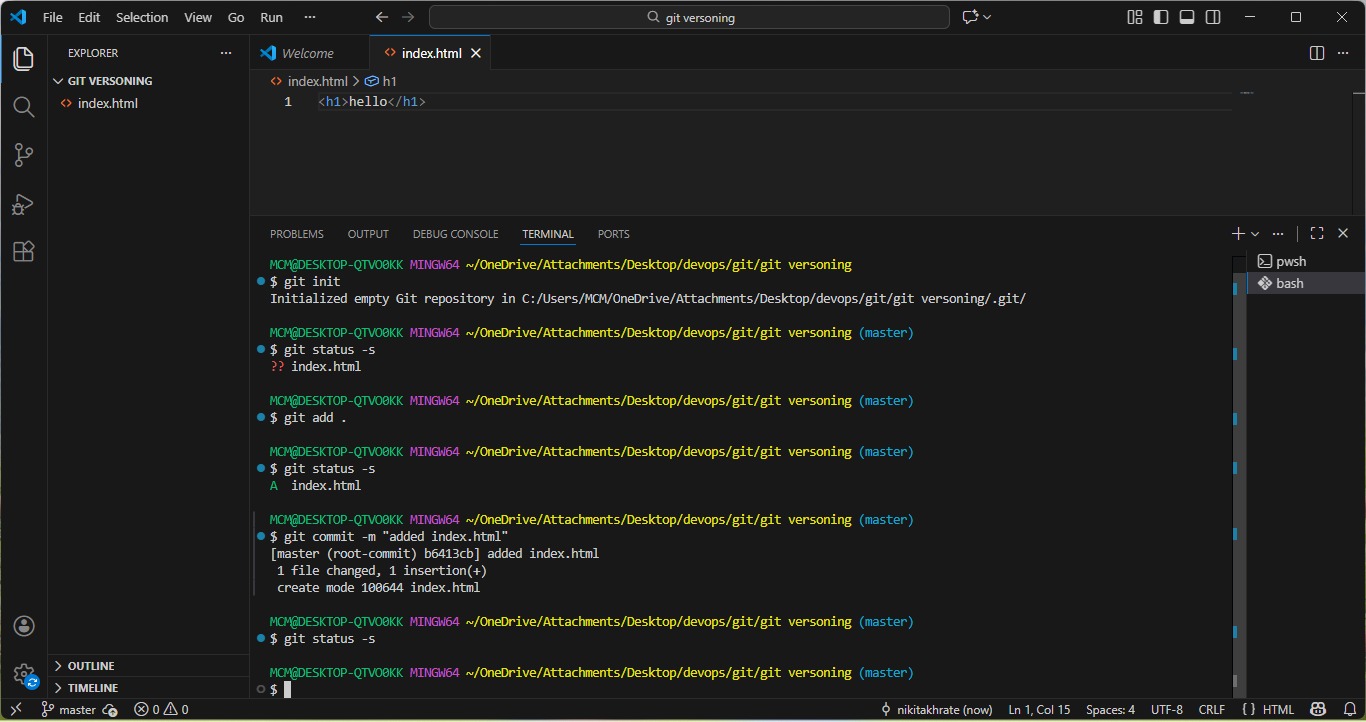The height and width of the screenshot is (722, 1366).
Task: Open the Copilot chat dropdown chevron
Action: pyautogui.click(x=987, y=17)
